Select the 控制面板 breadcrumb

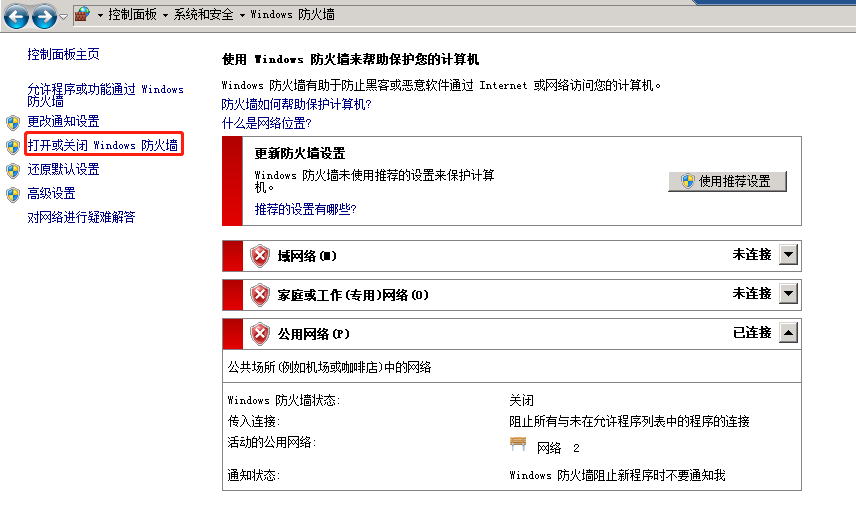[133, 15]
